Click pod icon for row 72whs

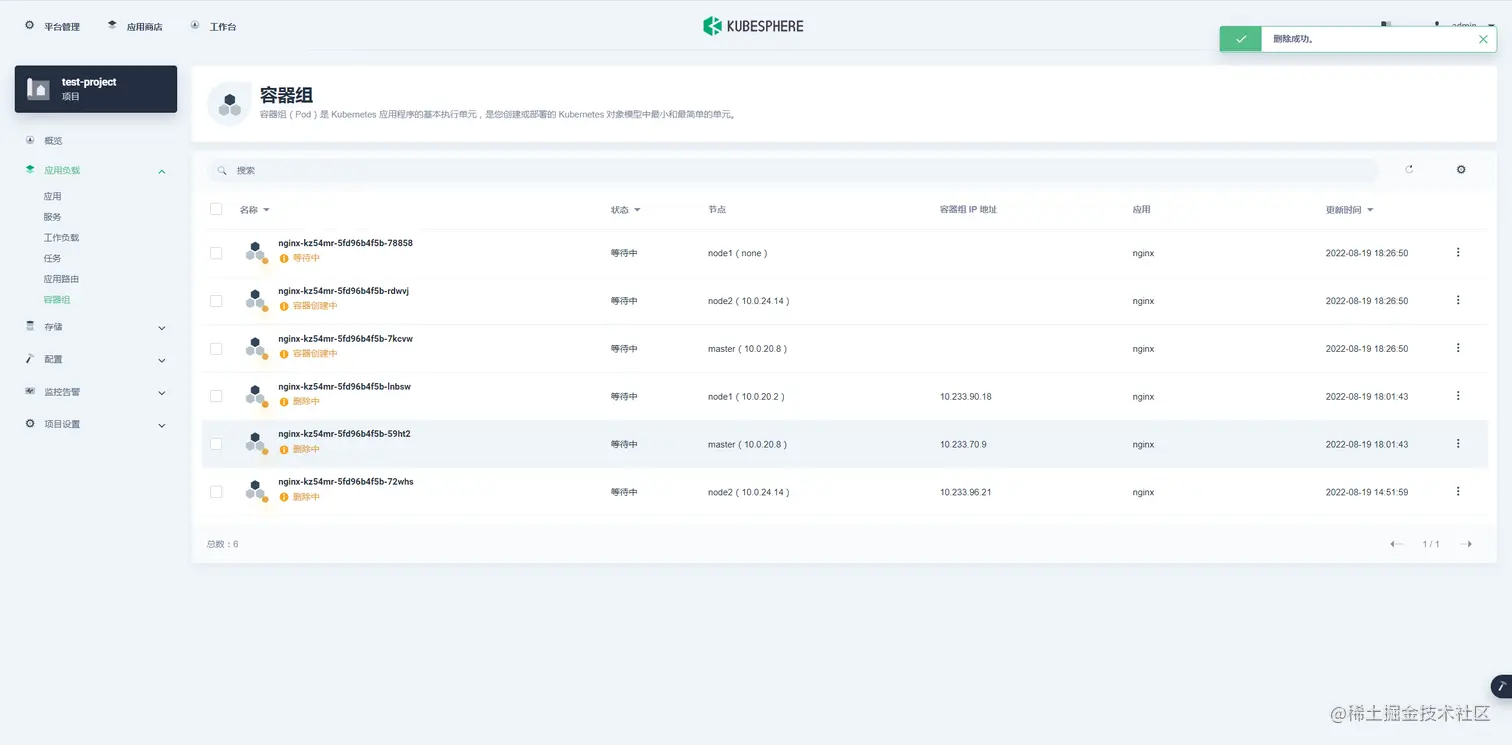(x=256, y=491)
